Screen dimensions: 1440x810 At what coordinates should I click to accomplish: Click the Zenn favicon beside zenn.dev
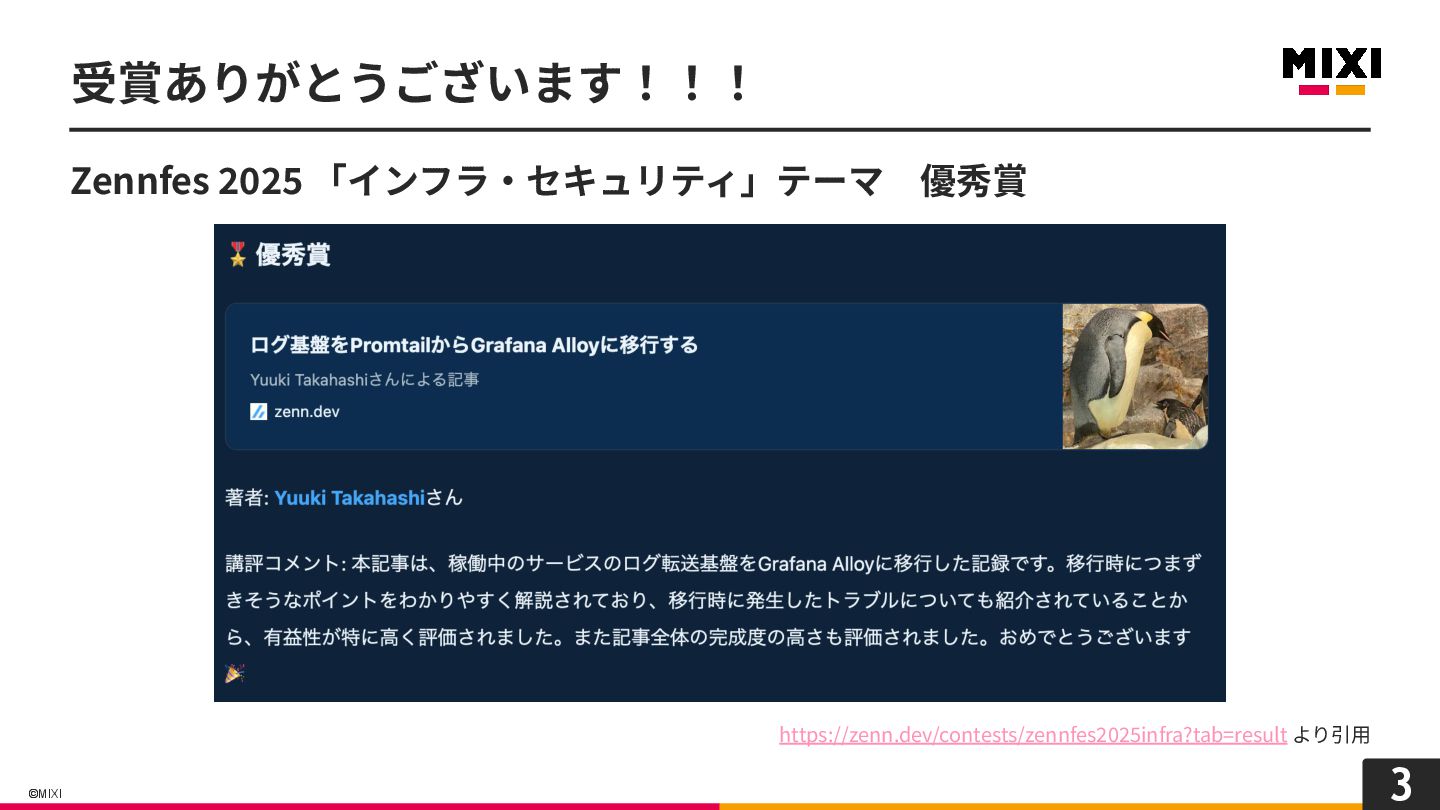click(x=258, y=411)
